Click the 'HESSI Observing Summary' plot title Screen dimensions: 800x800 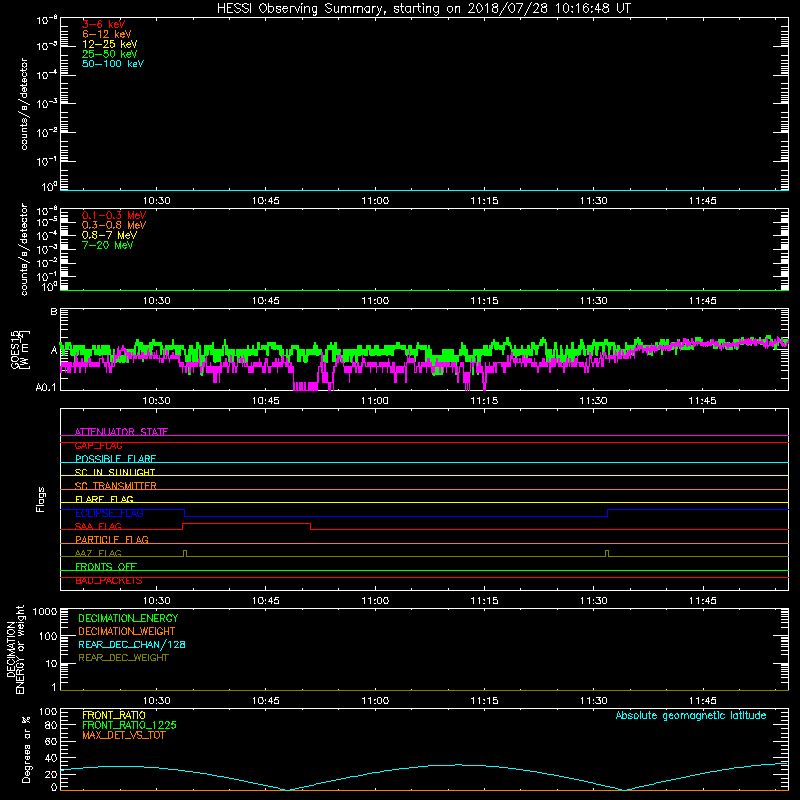[x=423, y=9]
